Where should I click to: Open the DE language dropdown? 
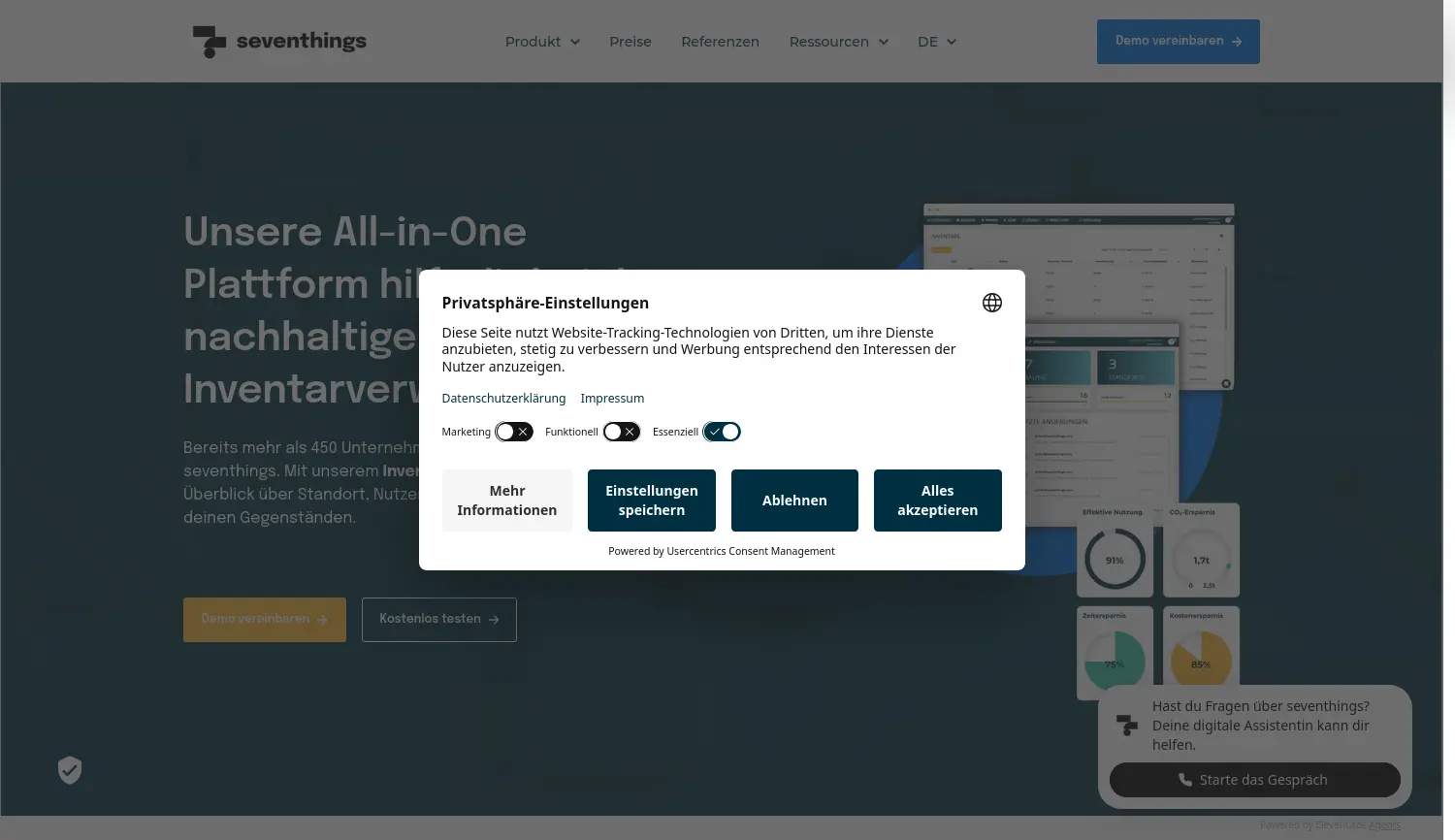point(937,42)
